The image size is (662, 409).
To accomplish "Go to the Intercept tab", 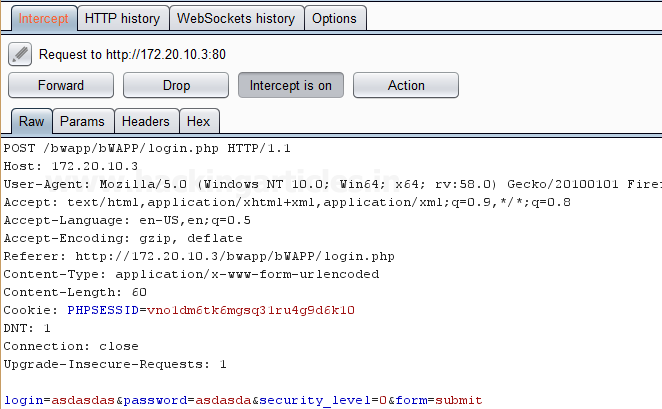I will (x=43, y=18).
